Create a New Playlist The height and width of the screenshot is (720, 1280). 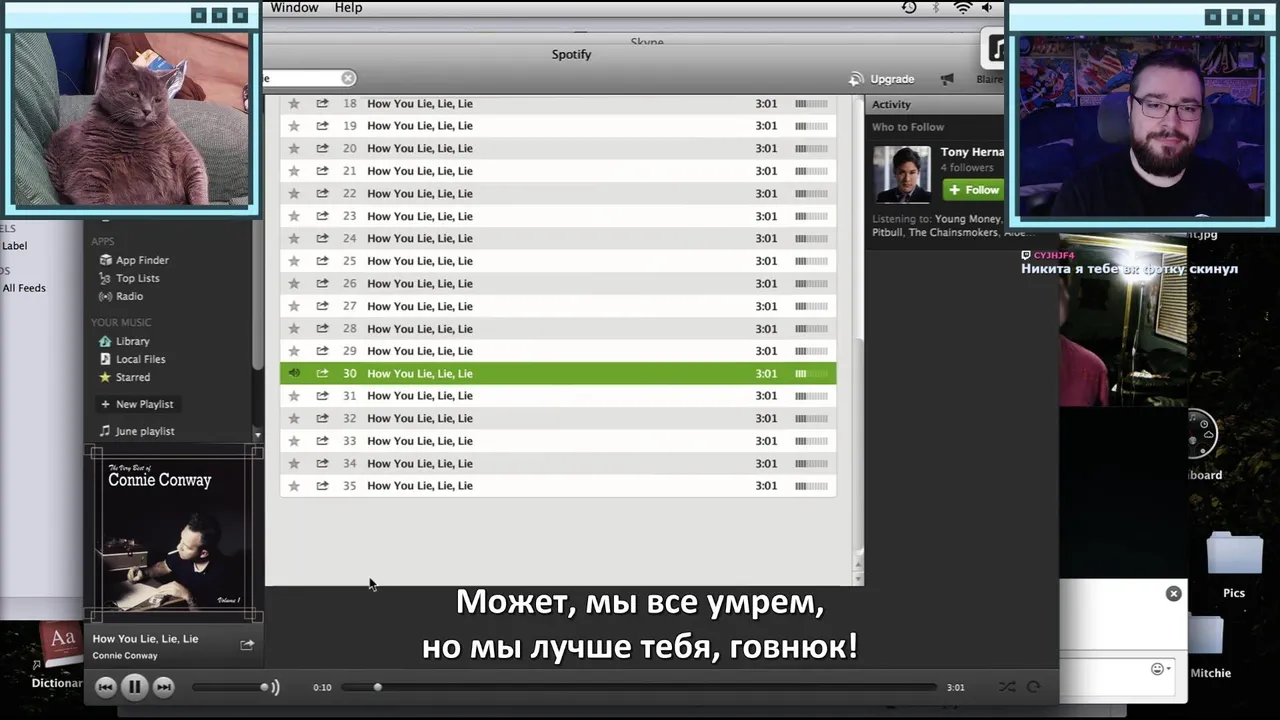tap(137, 404)
